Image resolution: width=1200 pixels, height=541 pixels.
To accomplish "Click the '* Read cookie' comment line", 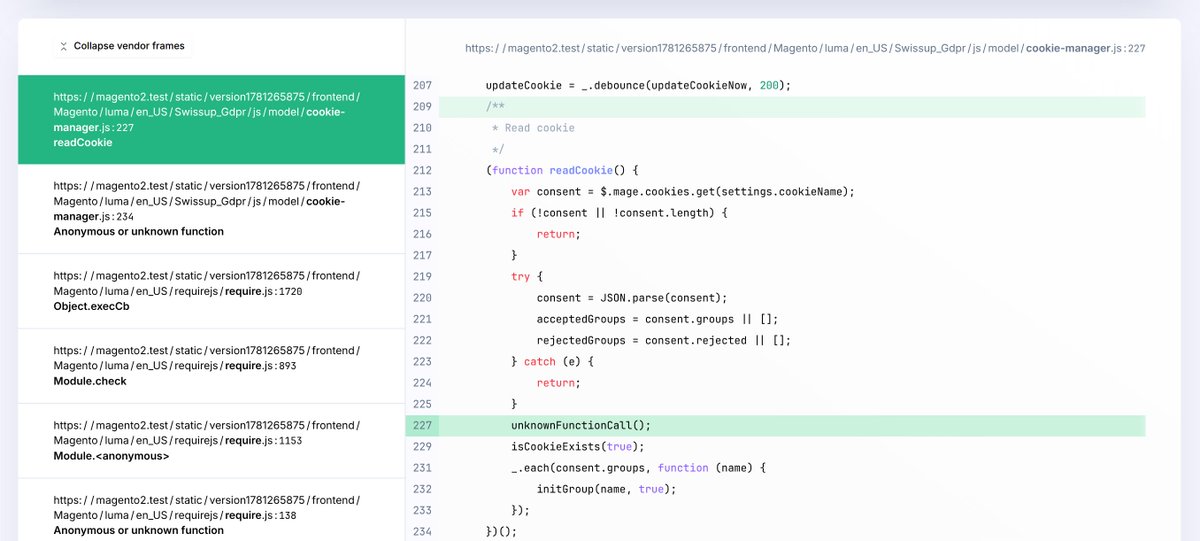I will pyautogui.click(x=533, y=128).
